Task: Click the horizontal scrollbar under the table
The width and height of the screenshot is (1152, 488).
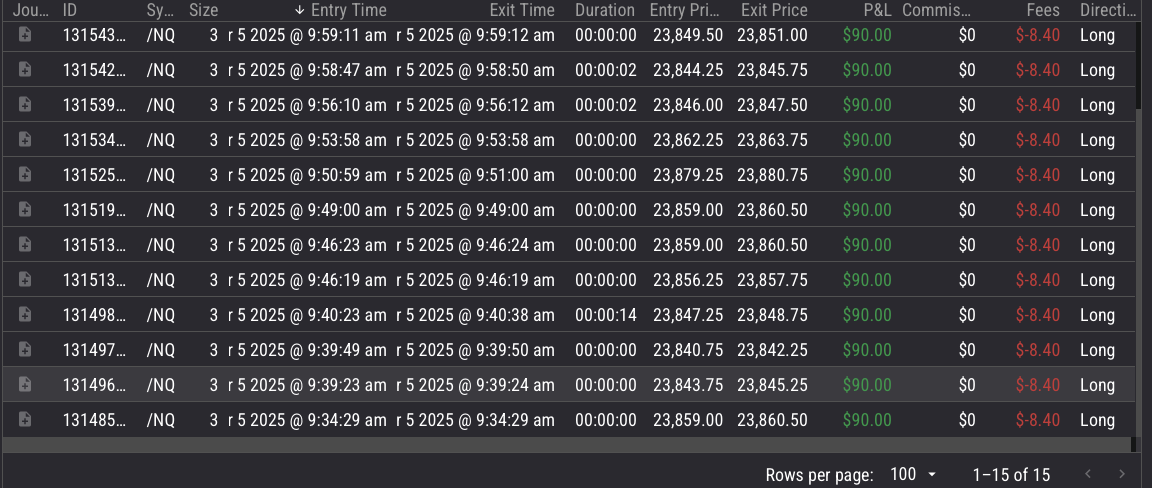Action: pos(569,445)
